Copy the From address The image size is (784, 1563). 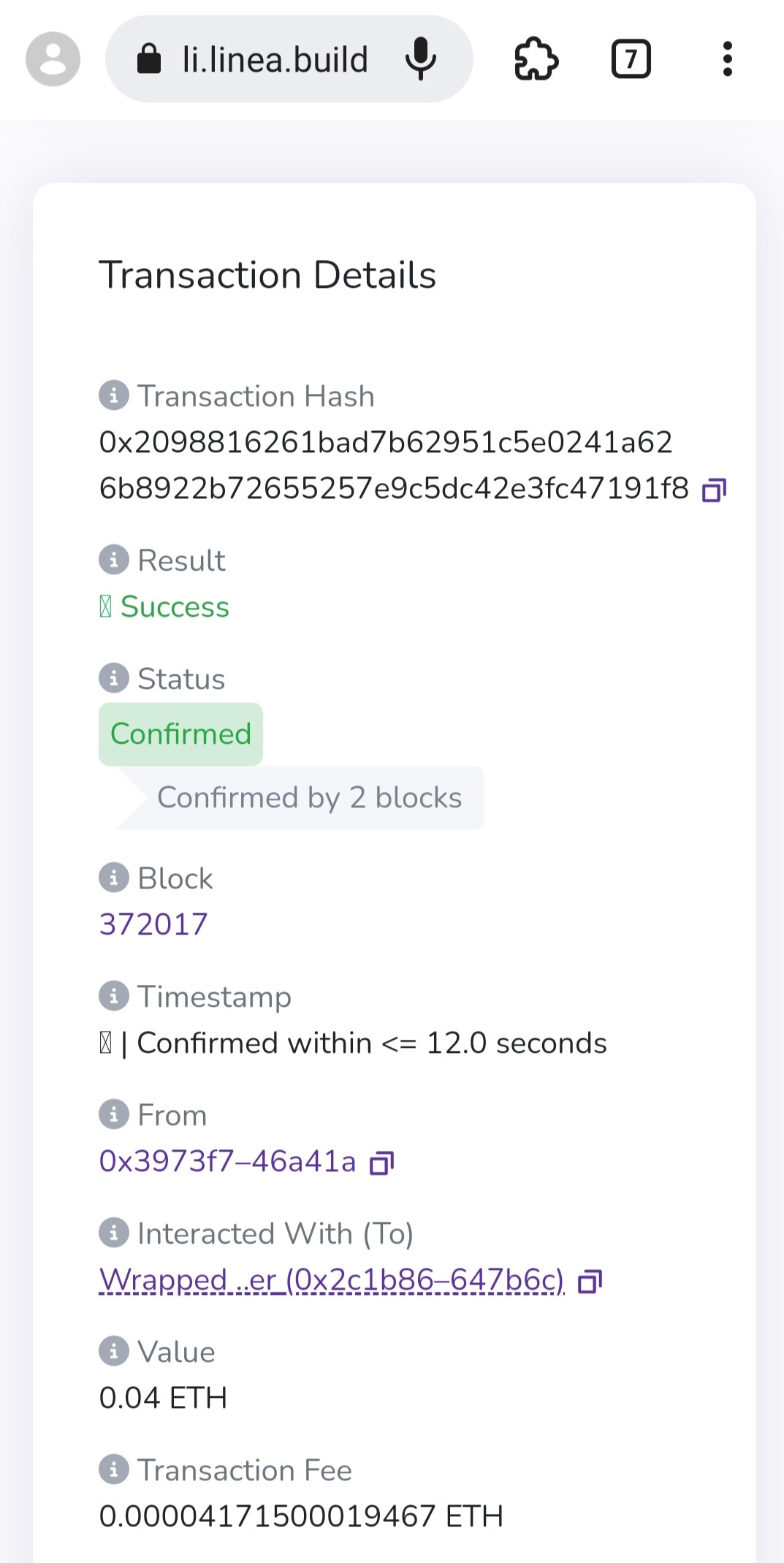[382, 1163]
